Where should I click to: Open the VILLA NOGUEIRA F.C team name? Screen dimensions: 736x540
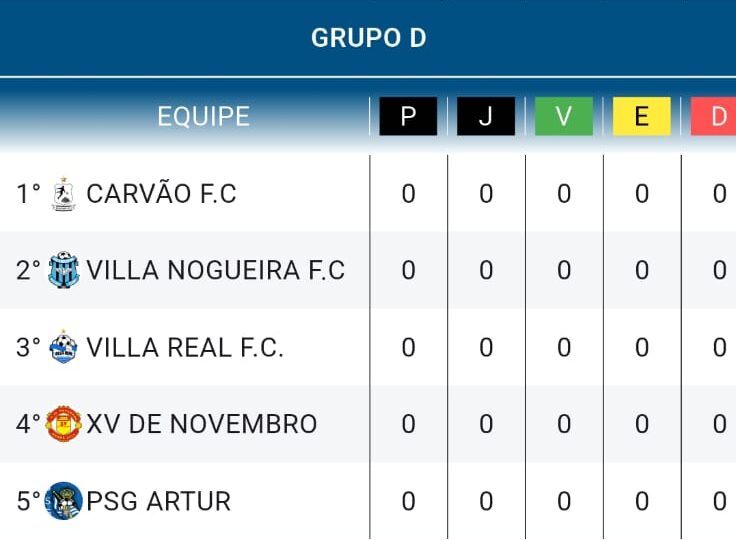[x=215, y=270]
